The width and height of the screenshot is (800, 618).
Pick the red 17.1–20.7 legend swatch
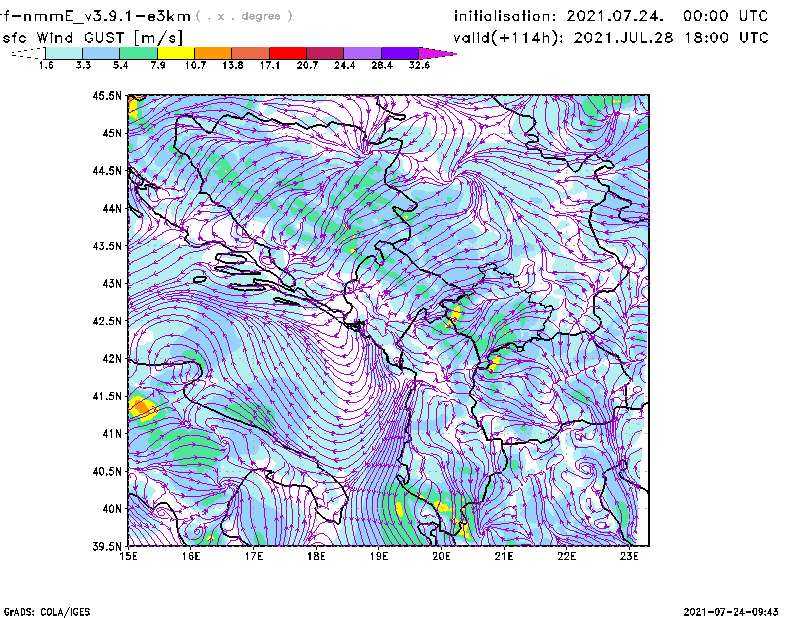pyautogui.click(x=288, y=53)
